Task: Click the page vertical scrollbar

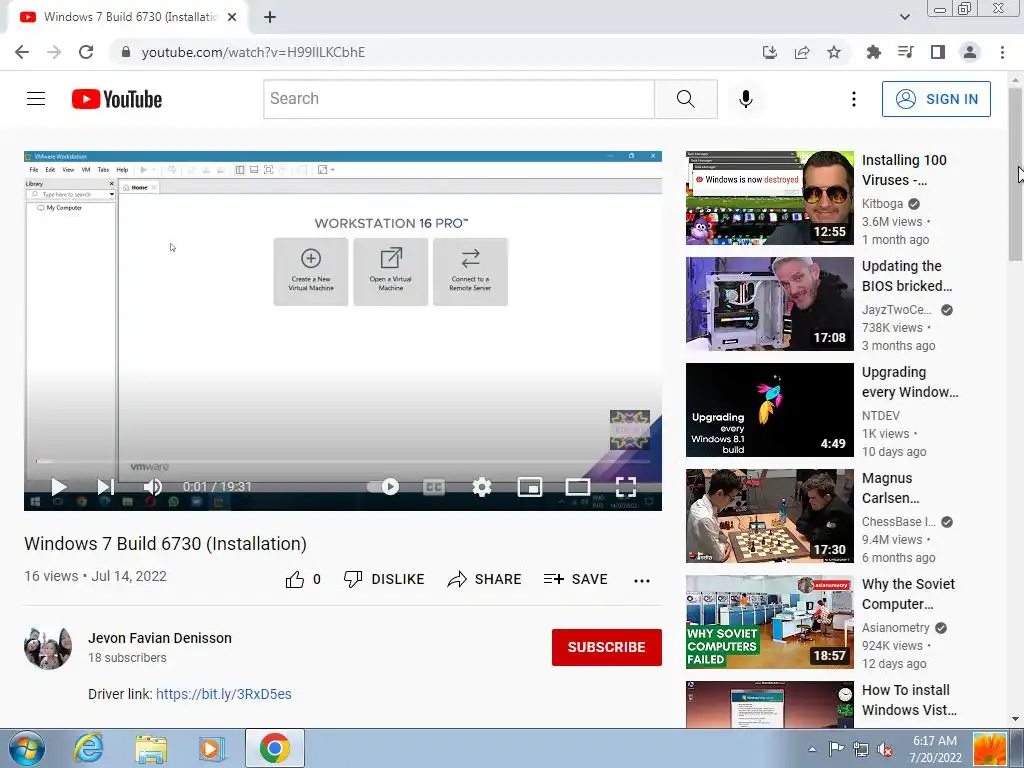Action: [1016, 175]
